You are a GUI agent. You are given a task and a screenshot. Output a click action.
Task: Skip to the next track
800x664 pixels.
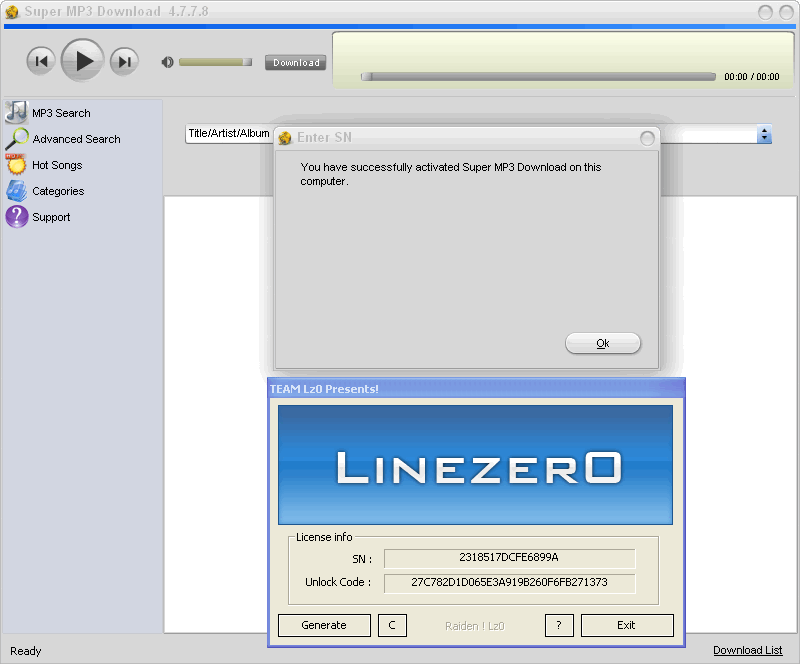(x=124, y=62)
